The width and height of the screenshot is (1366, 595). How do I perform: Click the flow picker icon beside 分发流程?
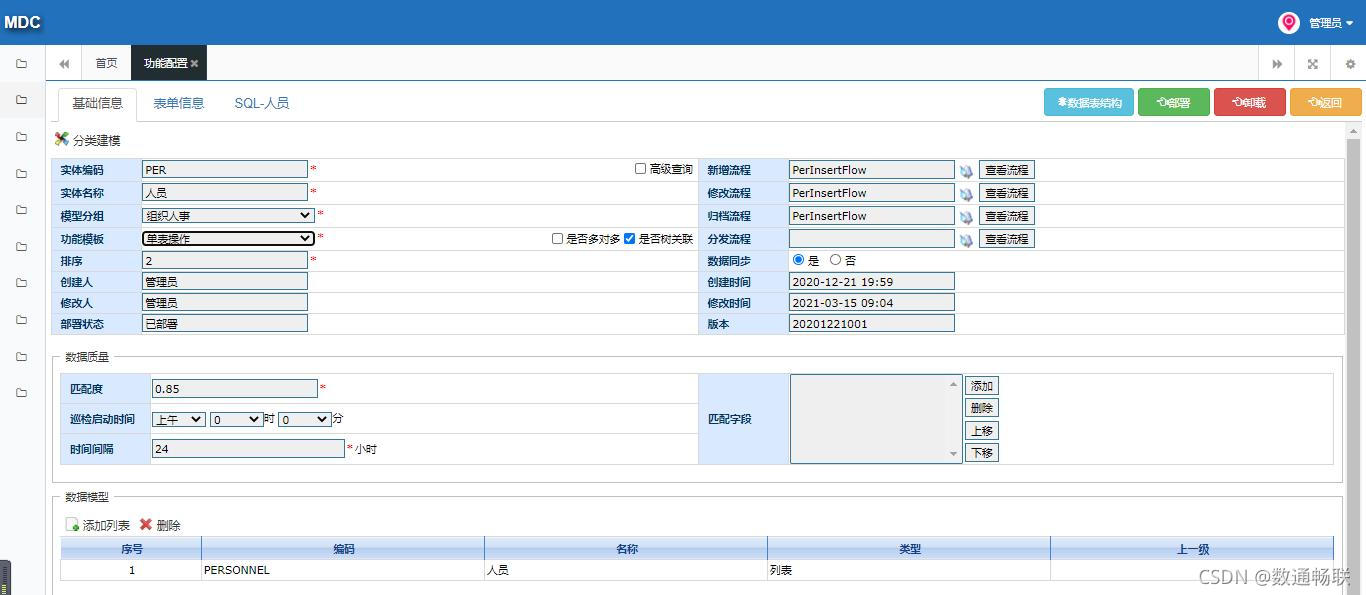click(966, 240)
